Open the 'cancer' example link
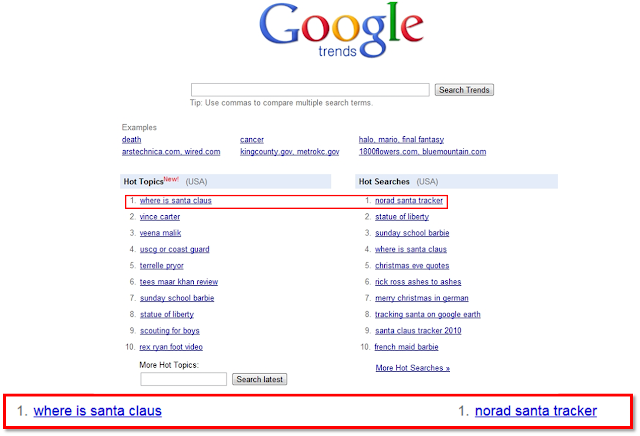The image size is (640, 436). tap(252, 140)
